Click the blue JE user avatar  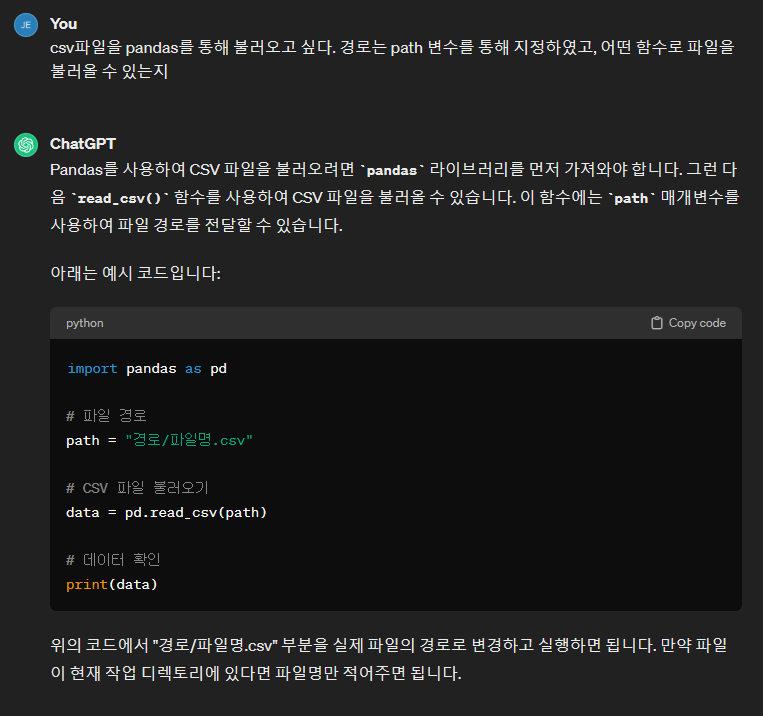point(26,25)
